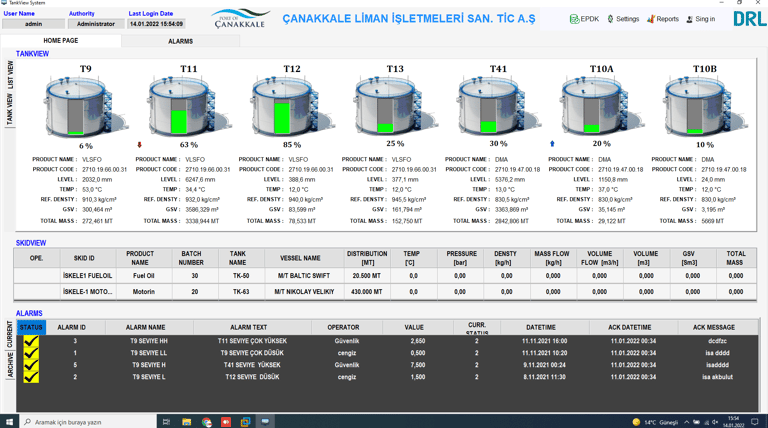Show CURRENT alarms side tab
This screenshot has height=428, width=768.
pyautogui.click(x=10, y=334)
